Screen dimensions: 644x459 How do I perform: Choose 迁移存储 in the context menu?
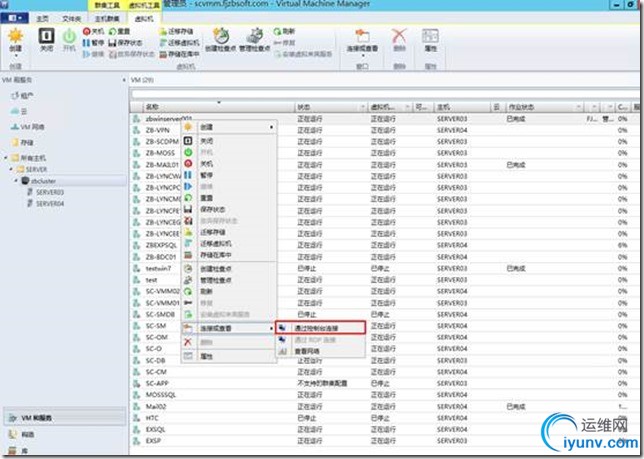(229, 232)
